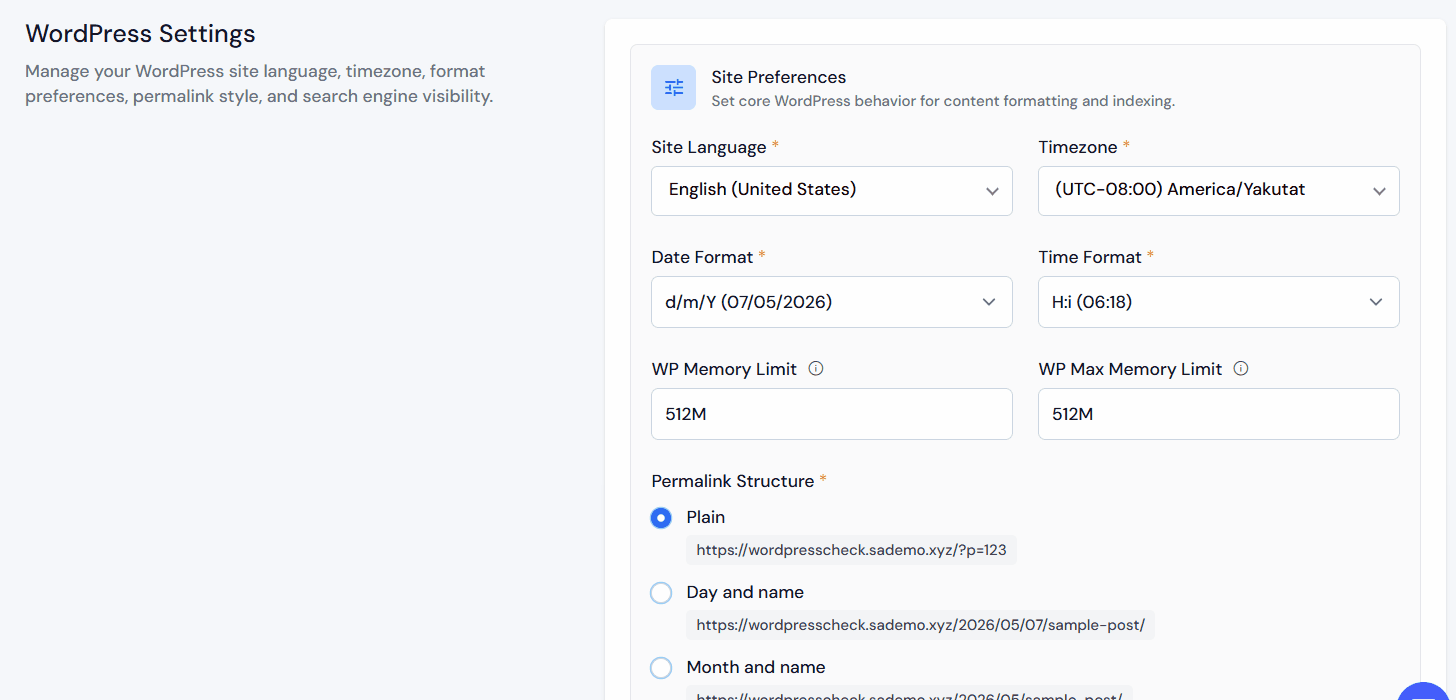The image size is (1456, 700).
Task: Click the WP Max Memory Limit label text
Action: pos(1131,369)
